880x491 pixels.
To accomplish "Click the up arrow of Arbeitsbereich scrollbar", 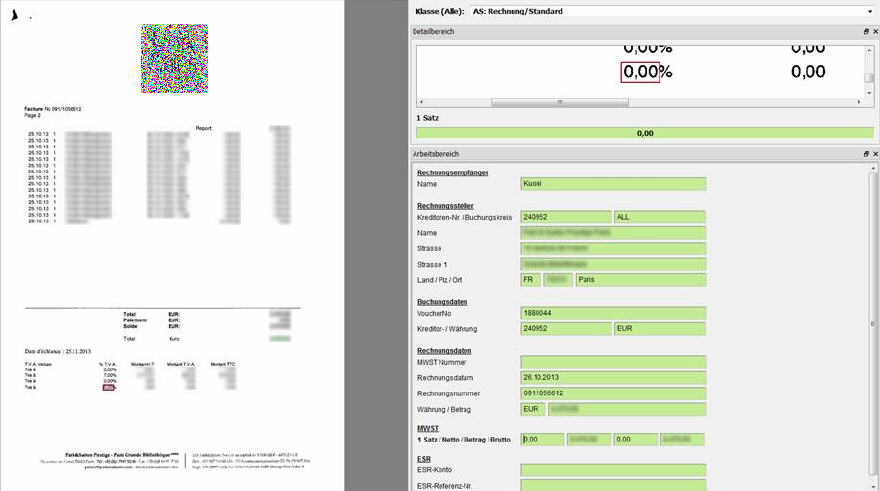I will 873,169.
